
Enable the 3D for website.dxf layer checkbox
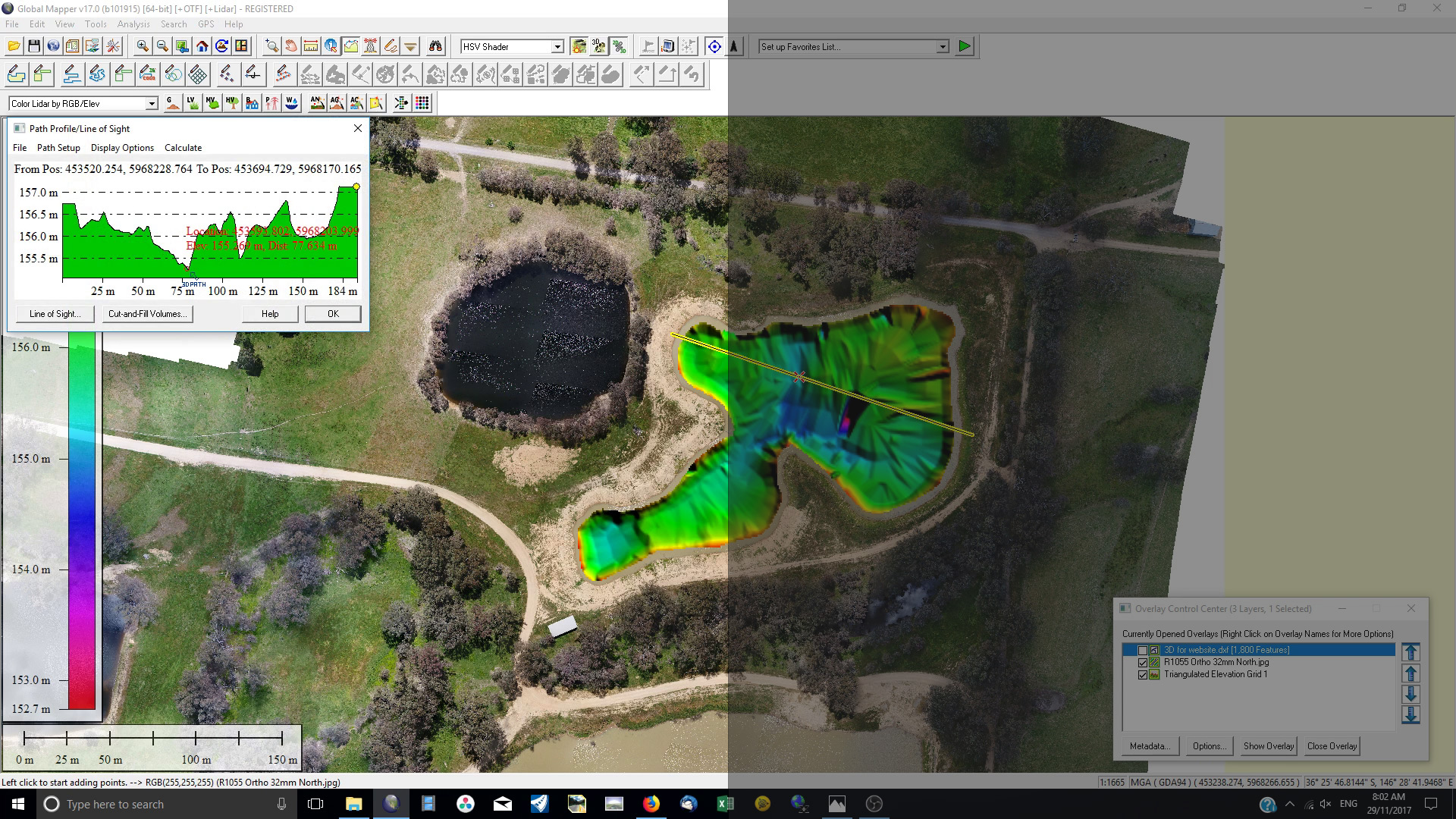point(1142,650)
